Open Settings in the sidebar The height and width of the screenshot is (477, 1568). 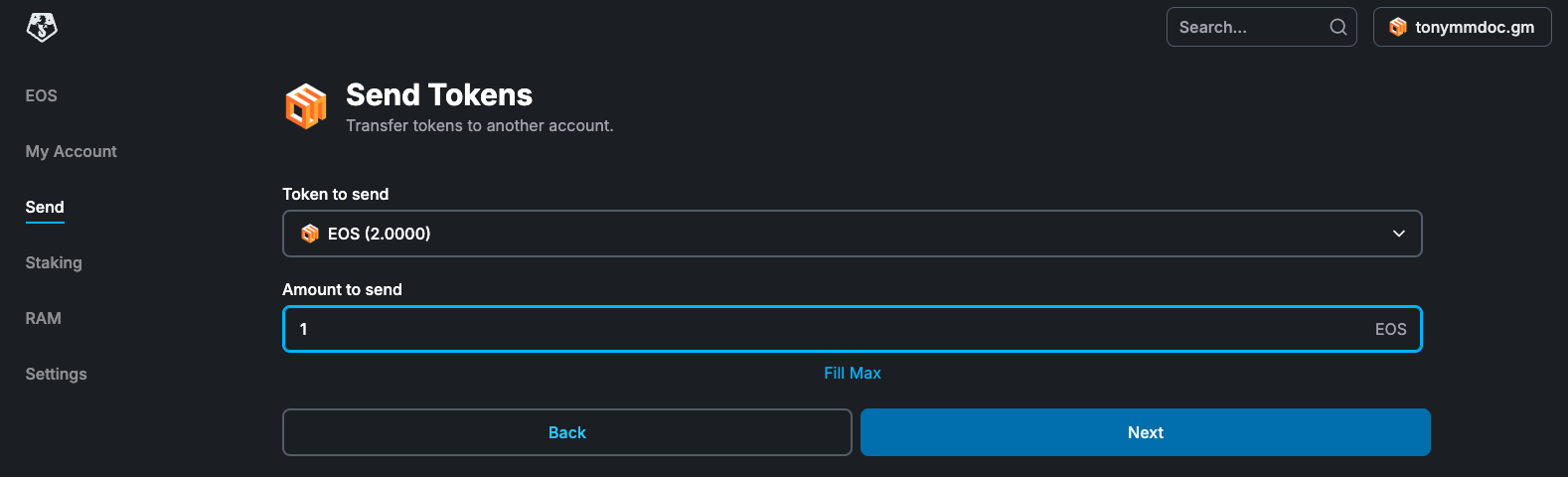(x=57, y=374)
